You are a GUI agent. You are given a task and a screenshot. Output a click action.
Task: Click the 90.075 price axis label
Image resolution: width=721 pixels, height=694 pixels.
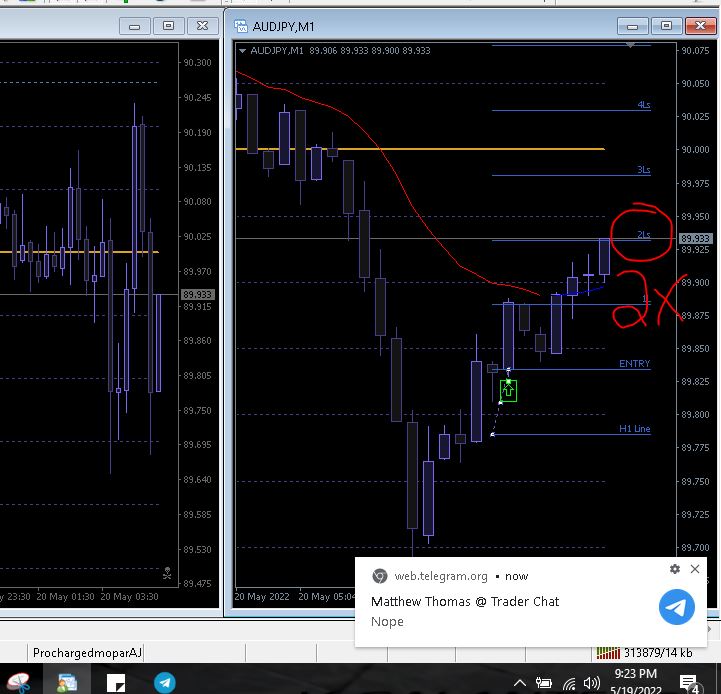click(x=695, y=51)
